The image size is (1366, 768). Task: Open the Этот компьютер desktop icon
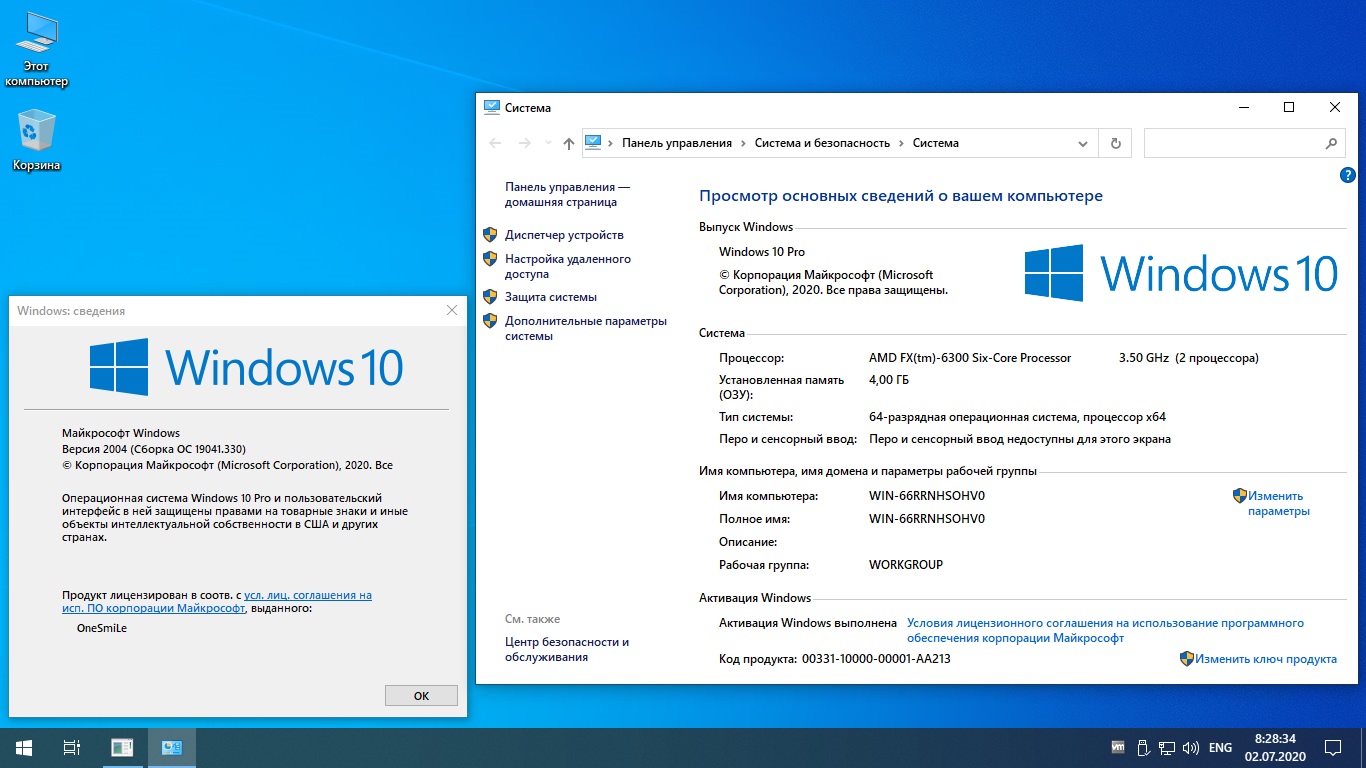coord(37,49)
